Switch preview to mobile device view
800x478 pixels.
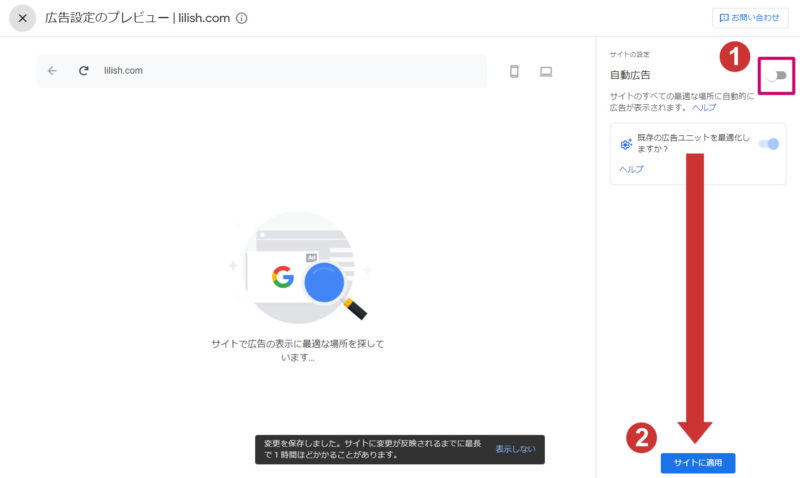click(x=514, y=71)
